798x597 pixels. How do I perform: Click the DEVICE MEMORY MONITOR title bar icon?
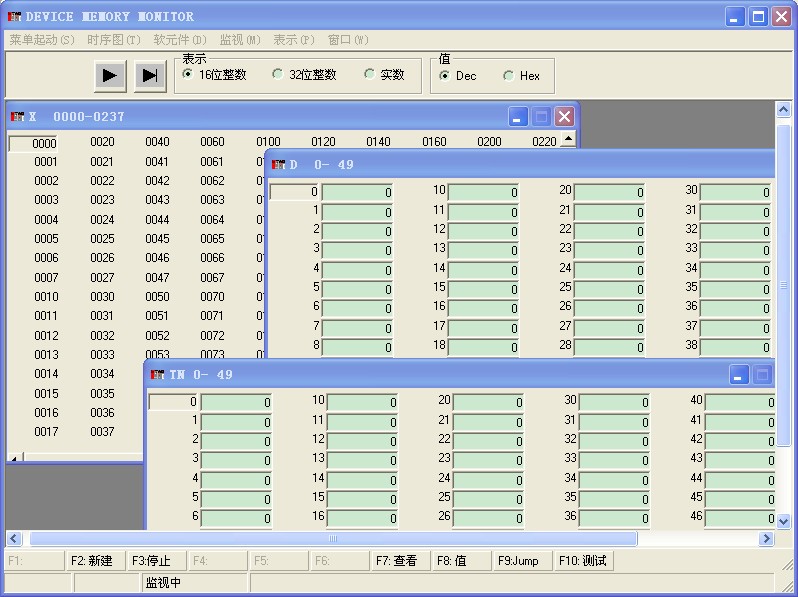pos(14,16)
